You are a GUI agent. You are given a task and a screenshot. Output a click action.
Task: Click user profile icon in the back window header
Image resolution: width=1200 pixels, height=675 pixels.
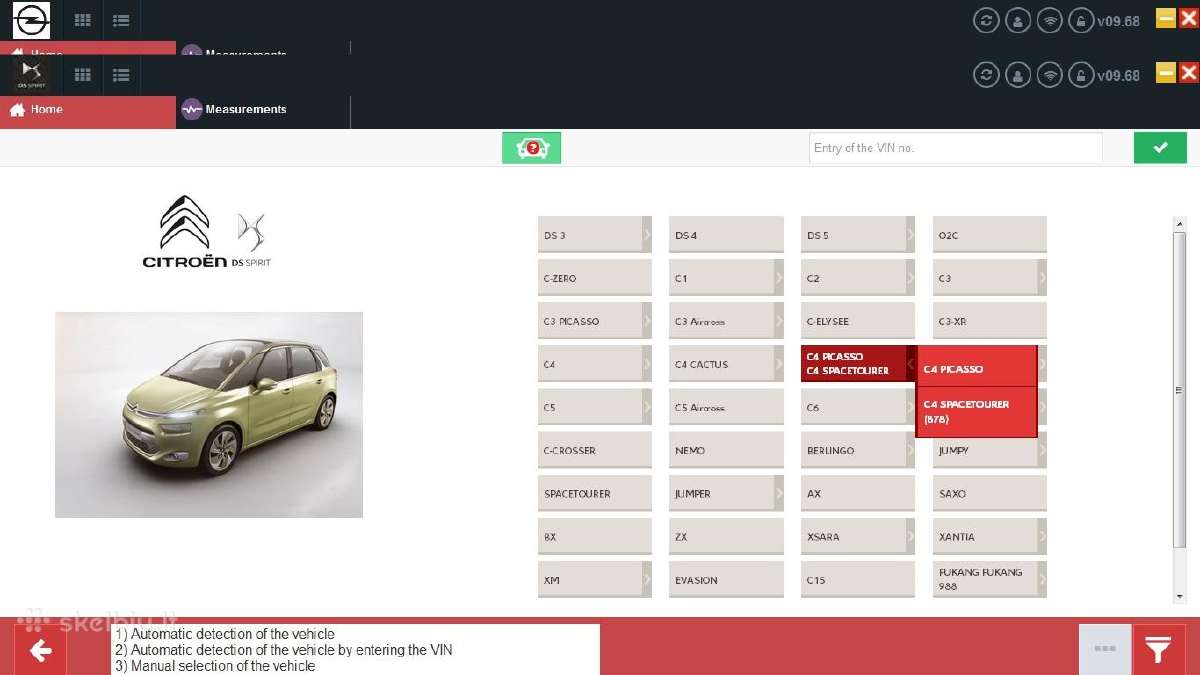[1017, 20]
